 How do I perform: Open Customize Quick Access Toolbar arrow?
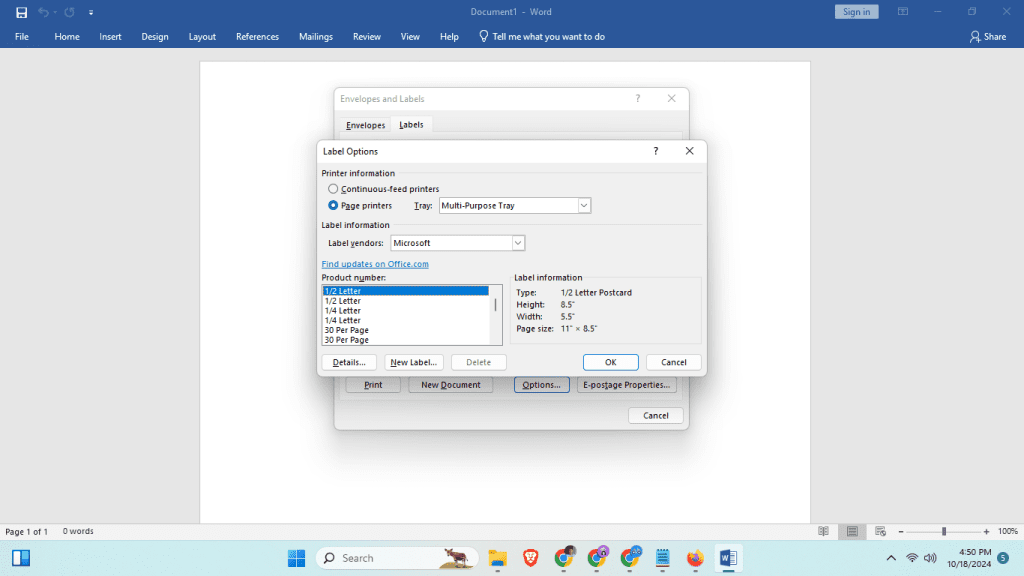(91, 12)
